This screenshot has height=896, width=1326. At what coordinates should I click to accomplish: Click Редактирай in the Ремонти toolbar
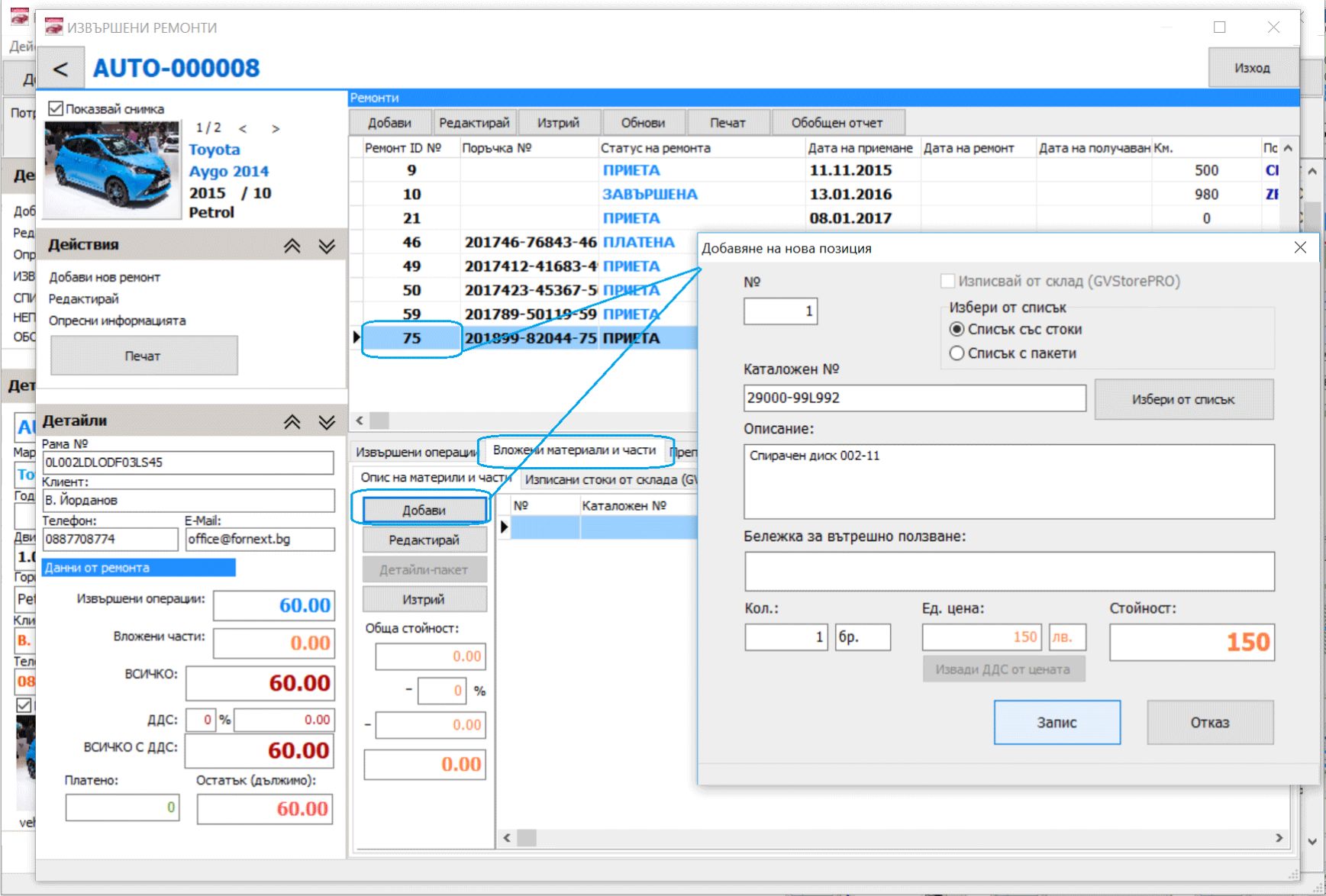point(474,123)
